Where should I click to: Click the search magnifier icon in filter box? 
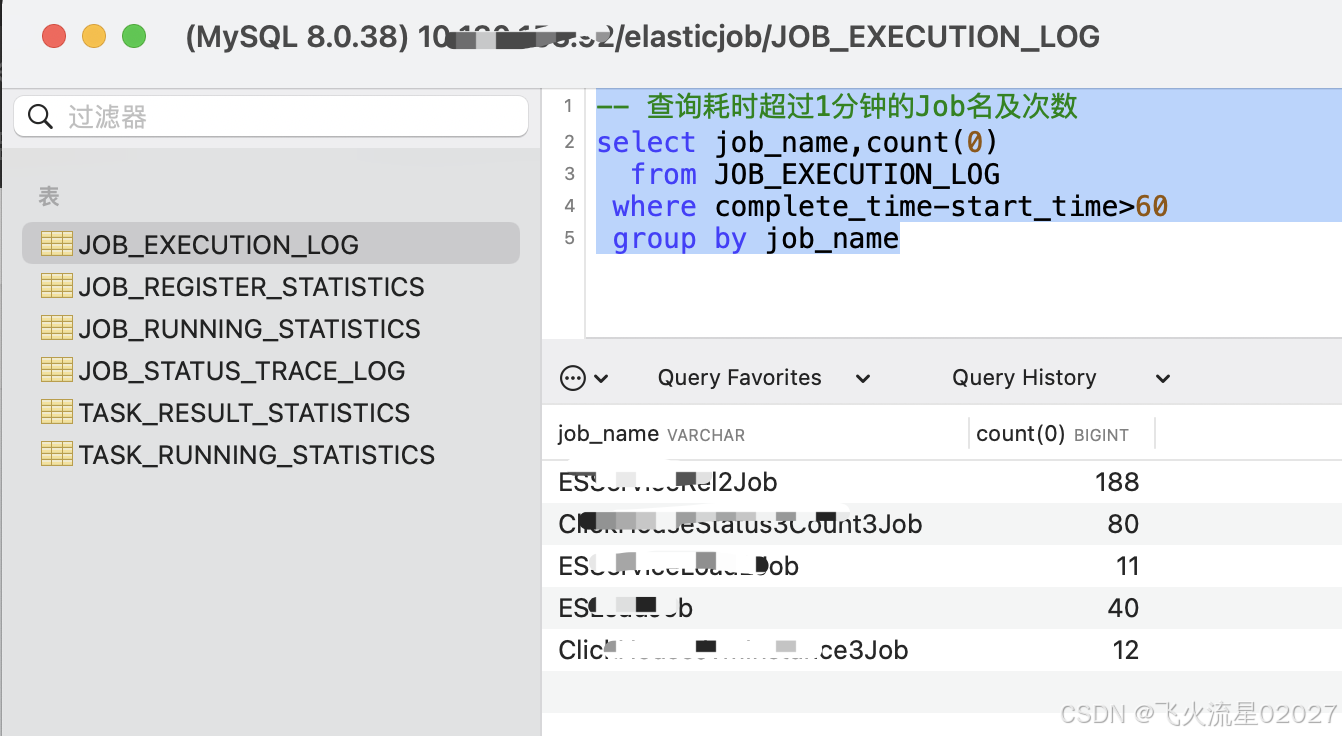point(40,117)
